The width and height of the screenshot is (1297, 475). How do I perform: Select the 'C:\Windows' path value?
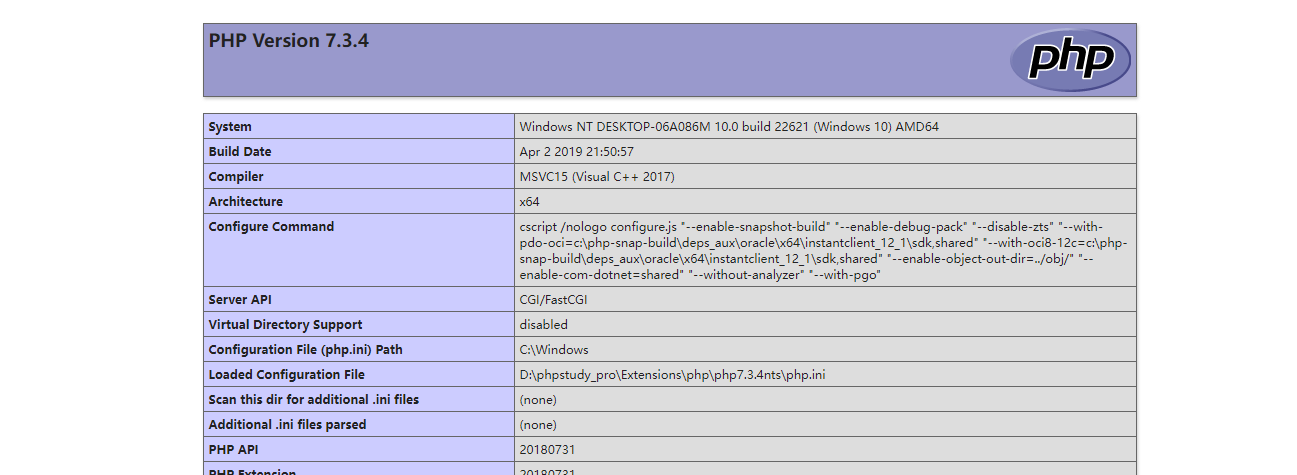[x=554, y=350]
